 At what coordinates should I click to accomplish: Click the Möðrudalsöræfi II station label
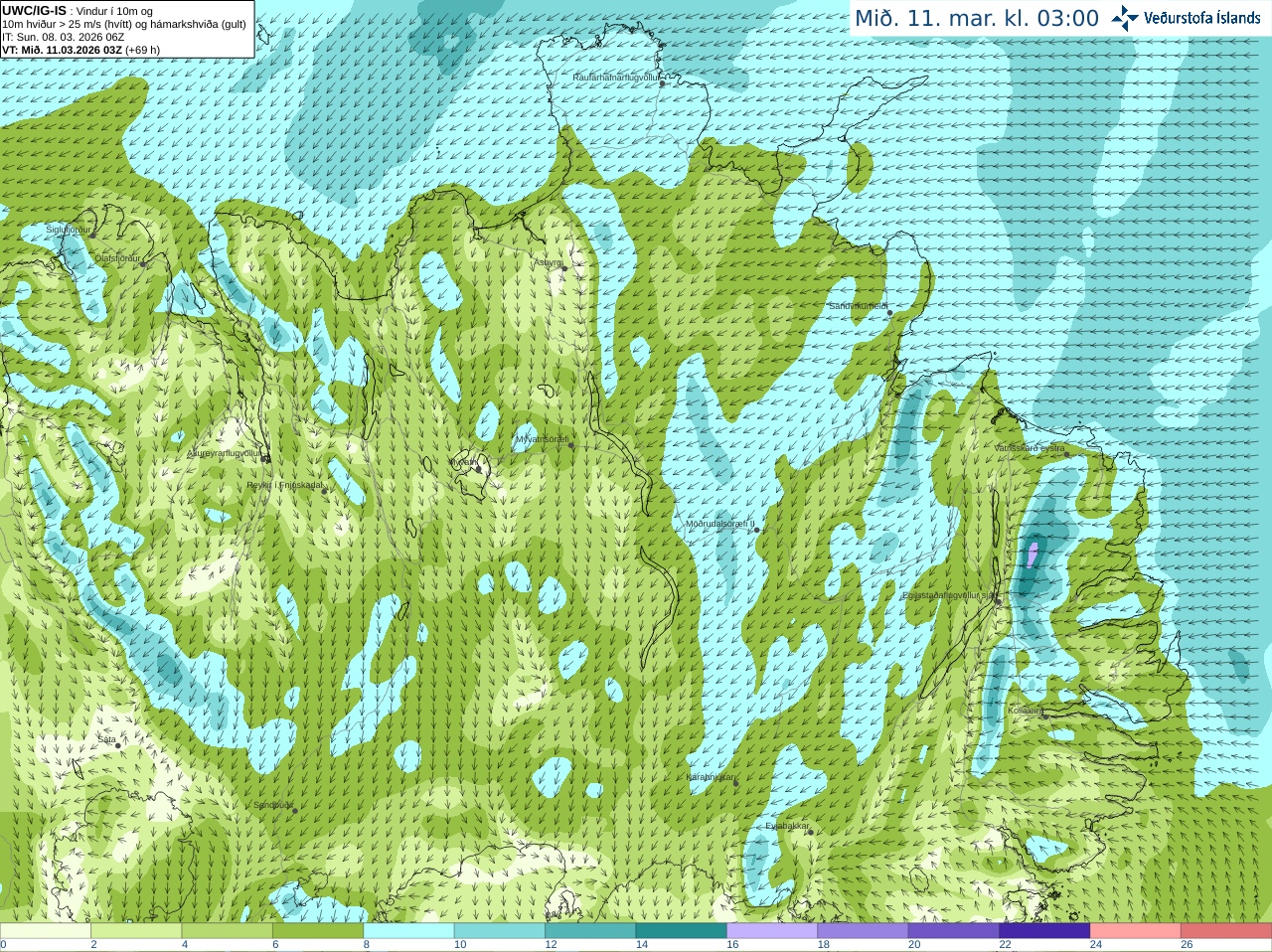[720, 524]
